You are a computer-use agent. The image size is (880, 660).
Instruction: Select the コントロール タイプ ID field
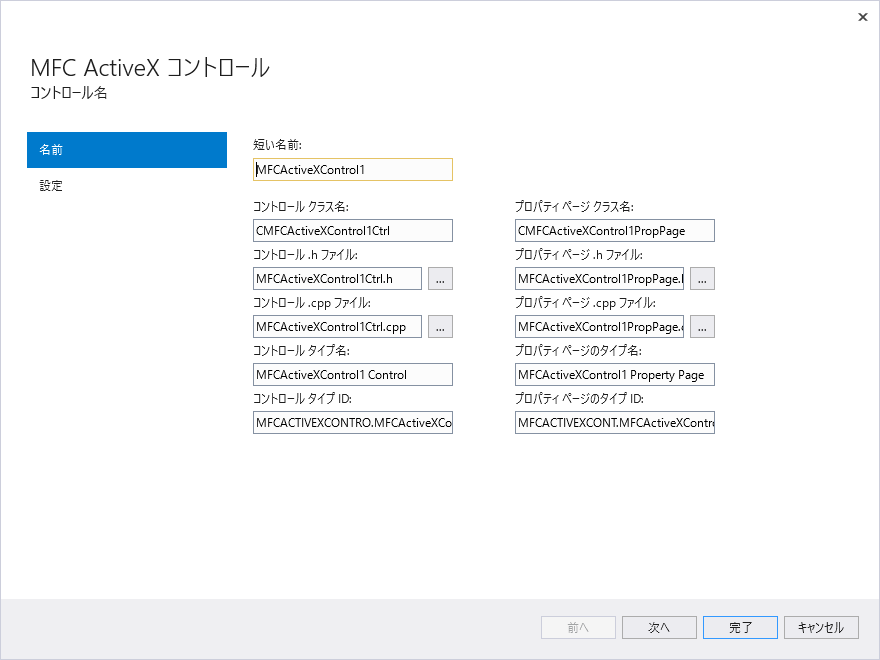(352, 422)
